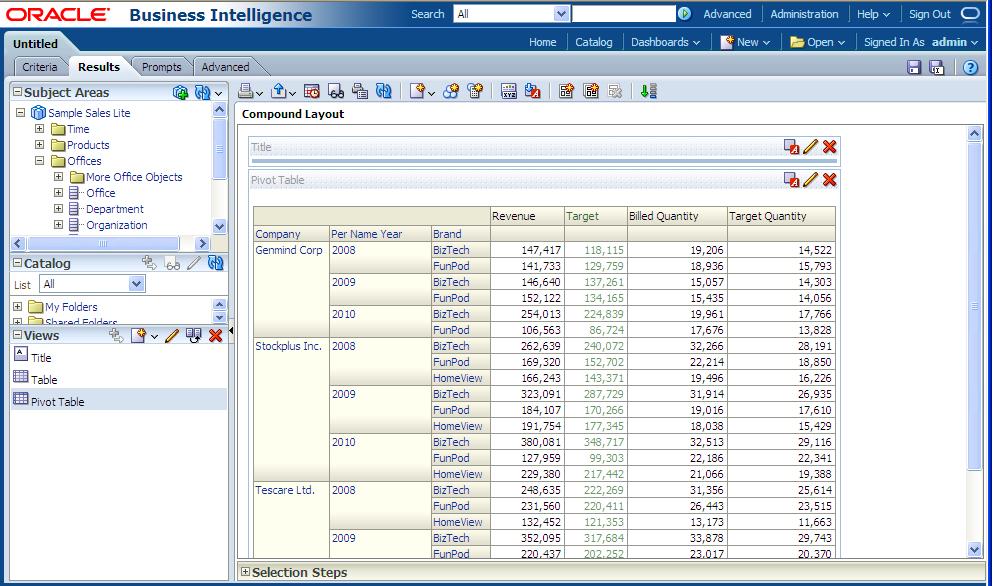Select Pivot Table in the Views list
993x586 pixels.
[x=118, y=400]
